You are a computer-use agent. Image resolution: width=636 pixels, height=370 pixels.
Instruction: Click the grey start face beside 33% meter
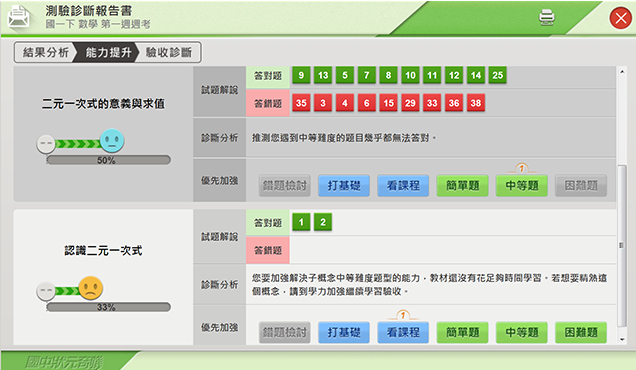46,291
